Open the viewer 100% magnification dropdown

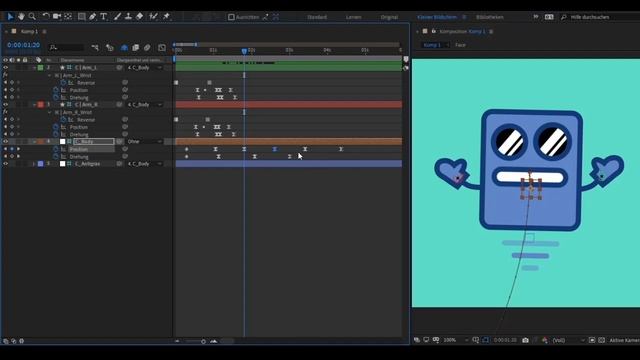click(456, 340)
